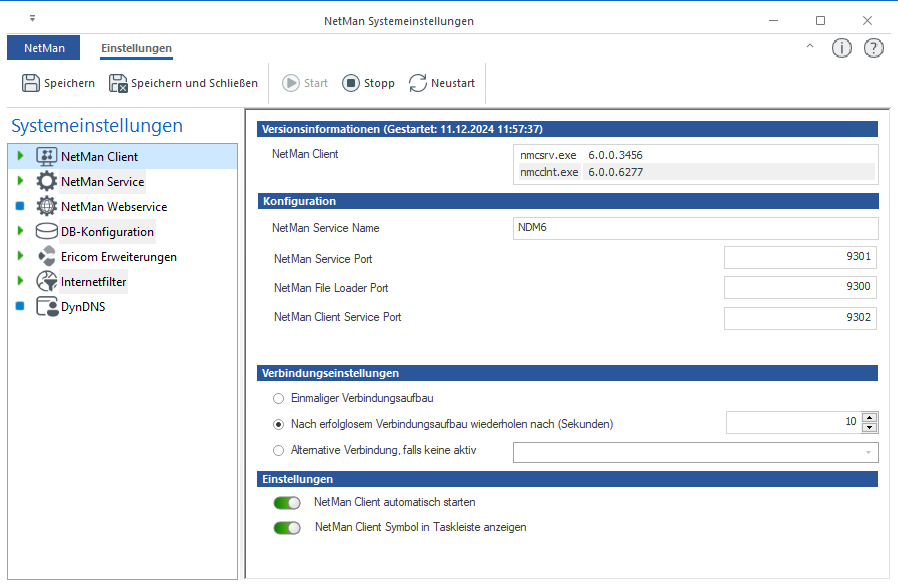Click the NetMan Service Name field
The image size is (898, 587).
694,228
